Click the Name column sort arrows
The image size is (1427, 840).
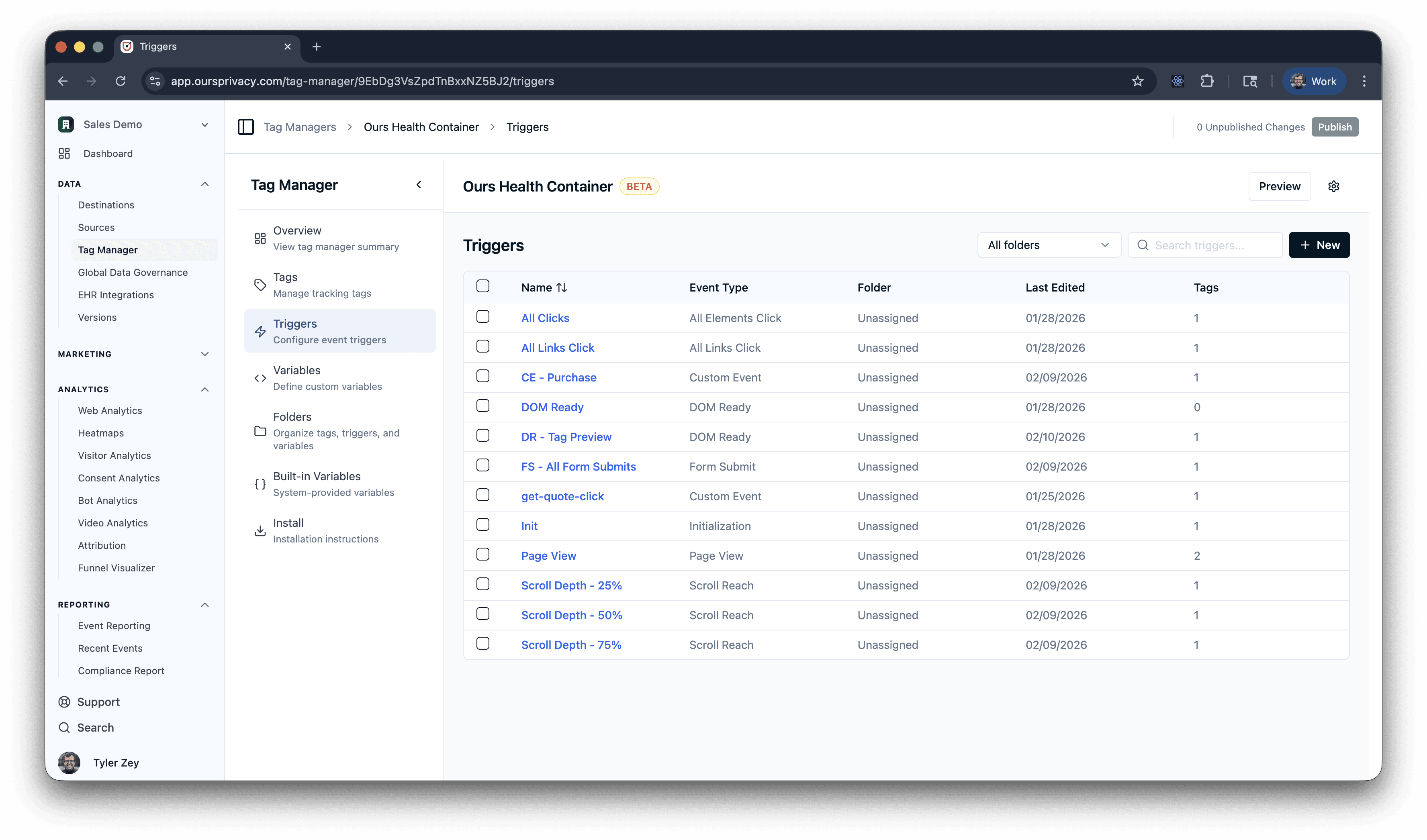click(561, 287)
